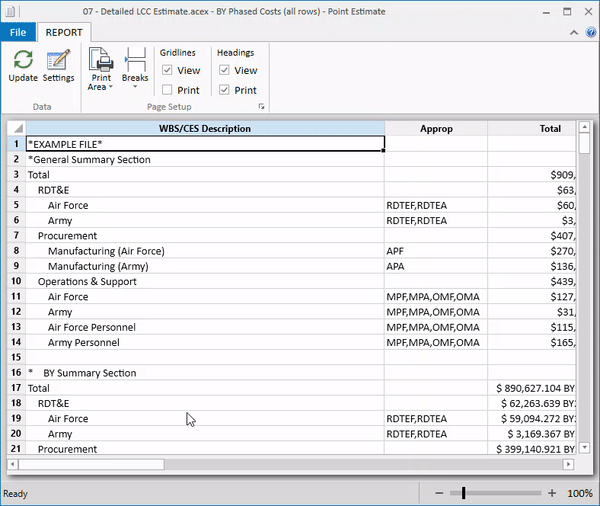Open the File menu
The image size is (600, 506).
(17, 32)
